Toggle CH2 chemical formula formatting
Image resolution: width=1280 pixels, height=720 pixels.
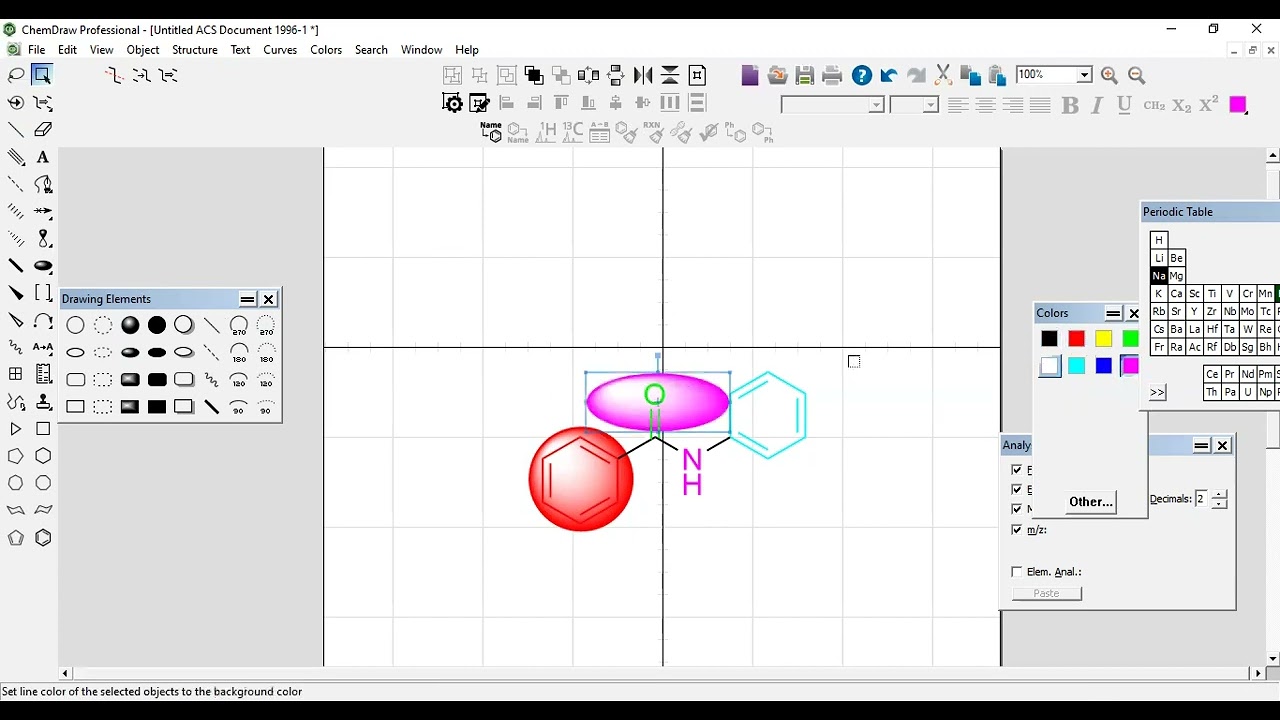pos(1154,105)
